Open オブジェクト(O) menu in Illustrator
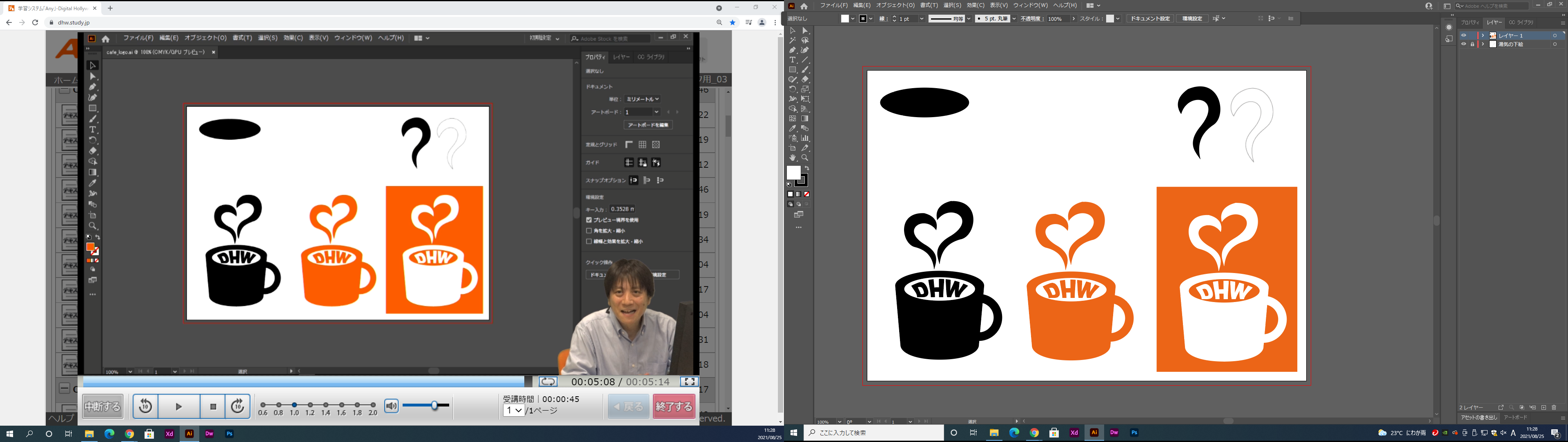1568x442 pixels. point(896,5)
